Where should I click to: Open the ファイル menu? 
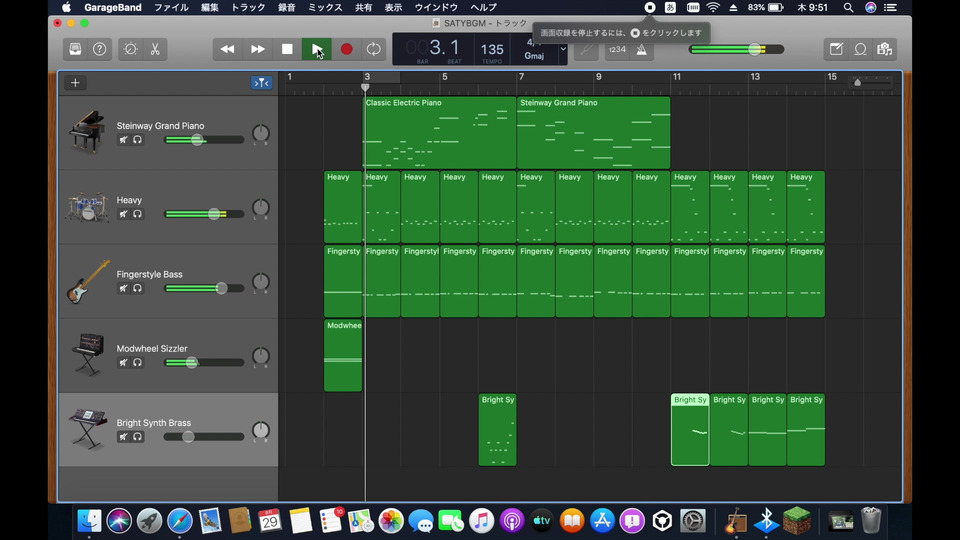coord(171,7)
